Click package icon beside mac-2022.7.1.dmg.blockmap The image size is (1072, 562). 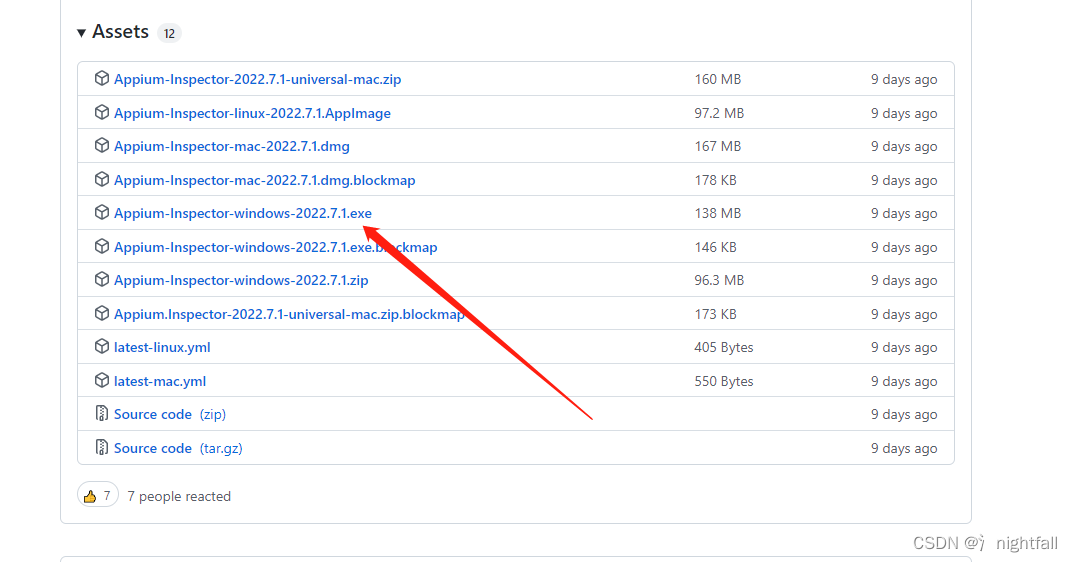click(x=102, y=179)
